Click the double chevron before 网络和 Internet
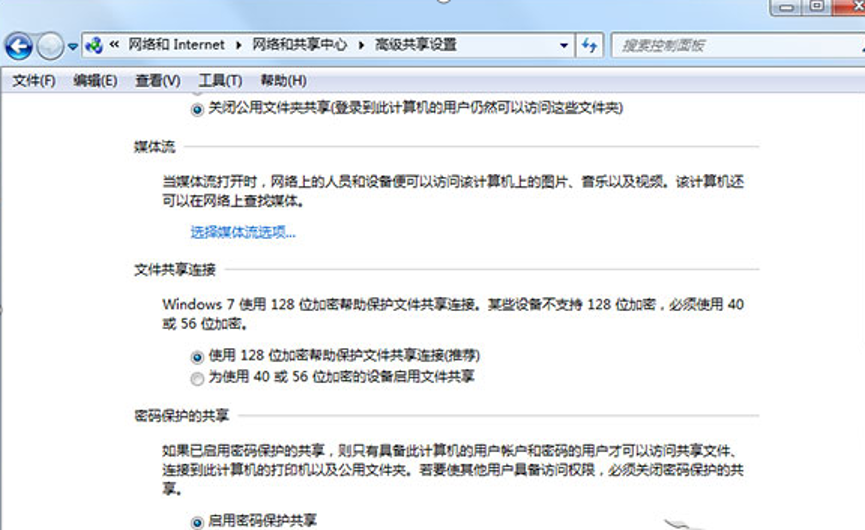The width and height of the screenshot is (865, 530). pos(114,45)
